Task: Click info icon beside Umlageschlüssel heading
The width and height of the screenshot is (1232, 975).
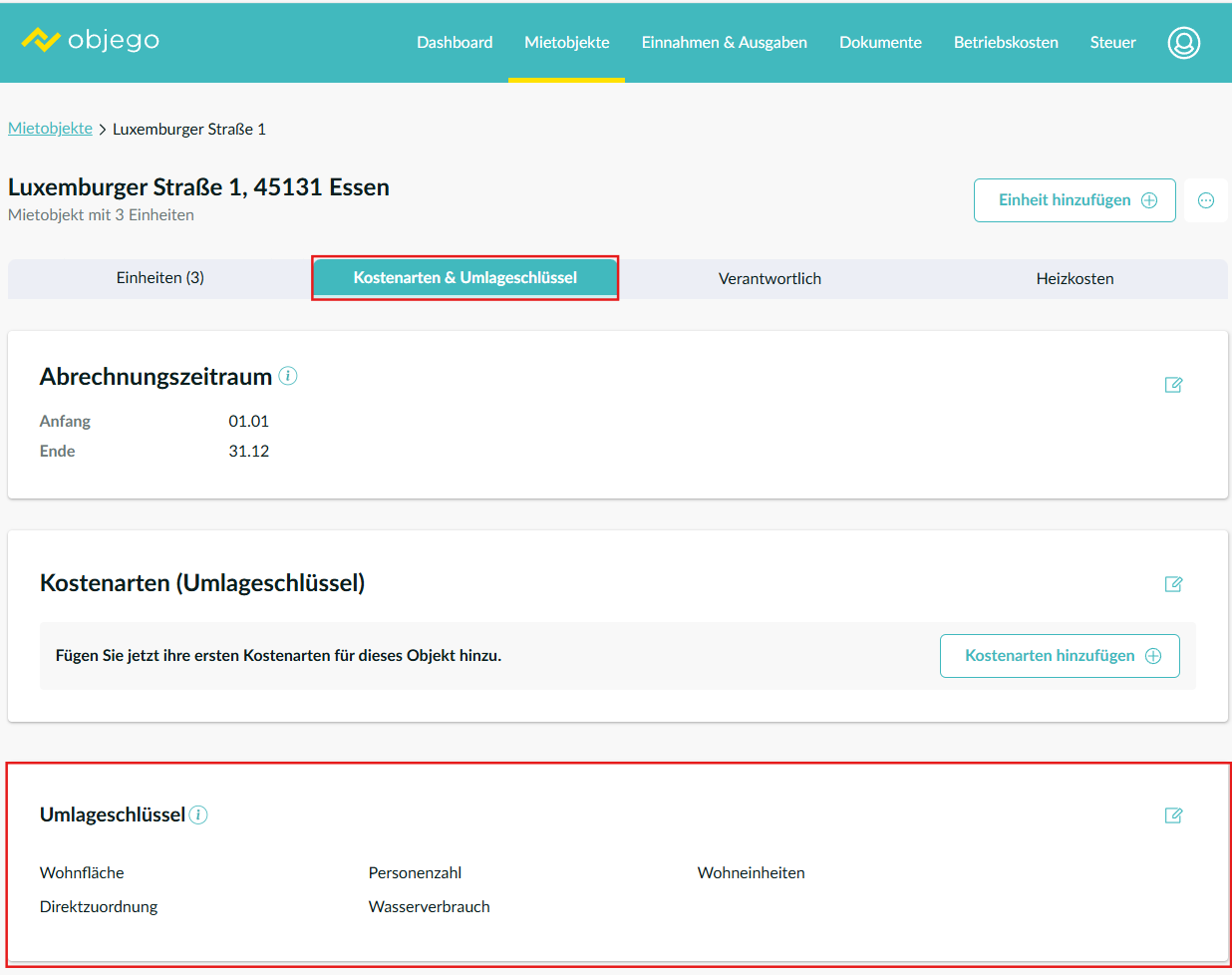Action: pyautogui.click(x=198, y=814)
